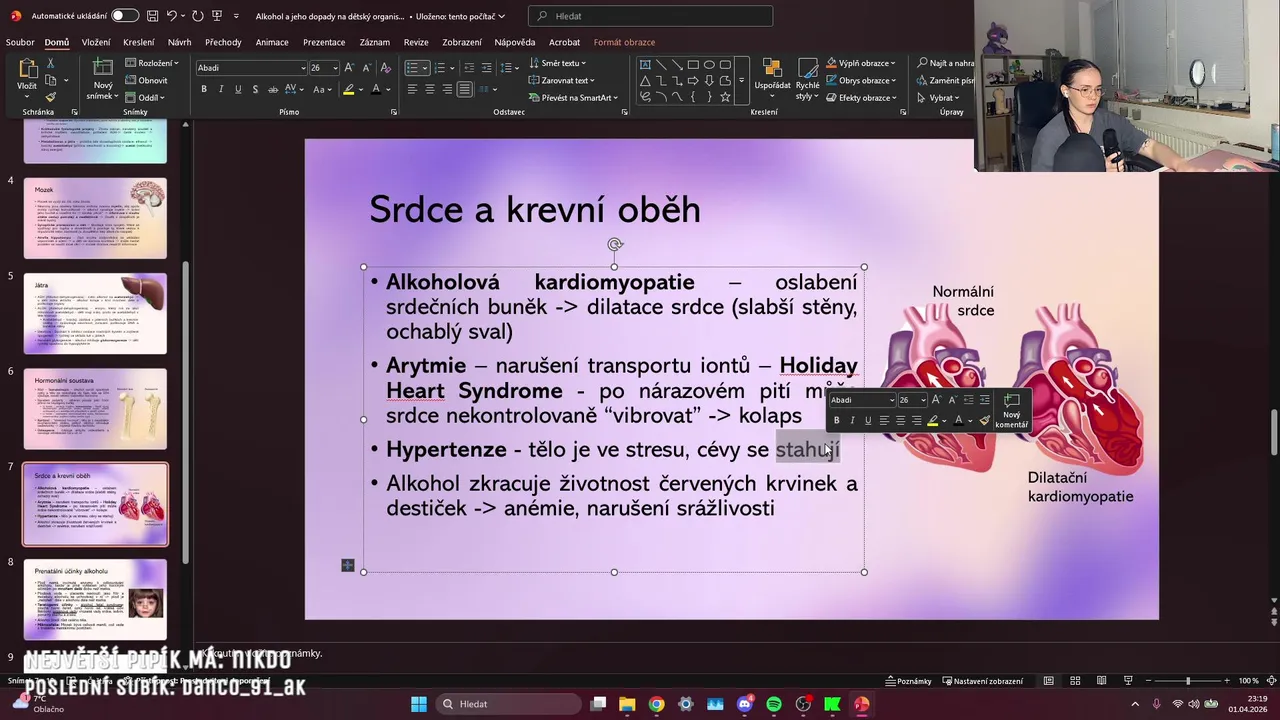Open the Směr textu dropdown
The image size is (1280, 720).
click(x=559, y=63)
